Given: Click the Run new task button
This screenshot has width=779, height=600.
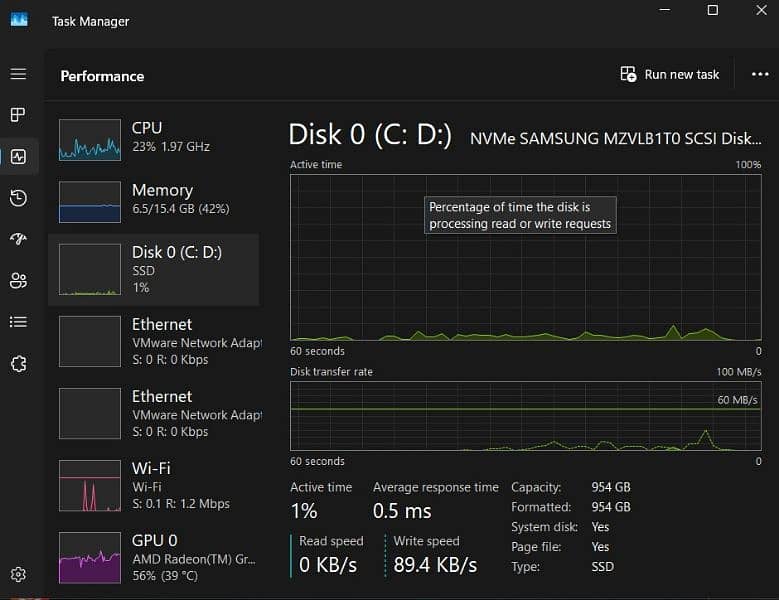Looking at the screenshot, I should pos(670,75).
